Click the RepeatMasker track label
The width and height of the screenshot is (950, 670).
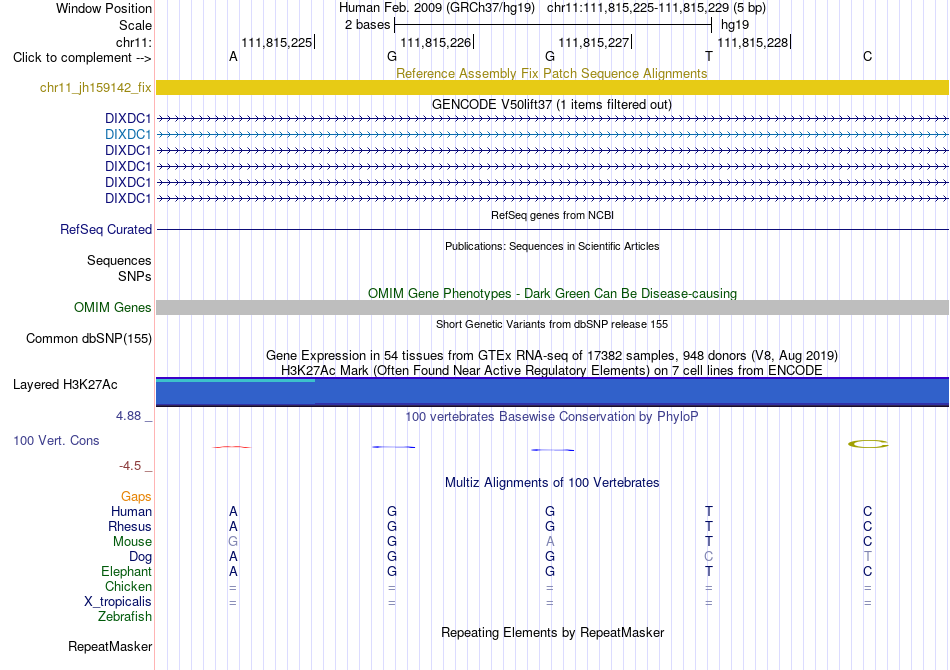pos(110,646)
